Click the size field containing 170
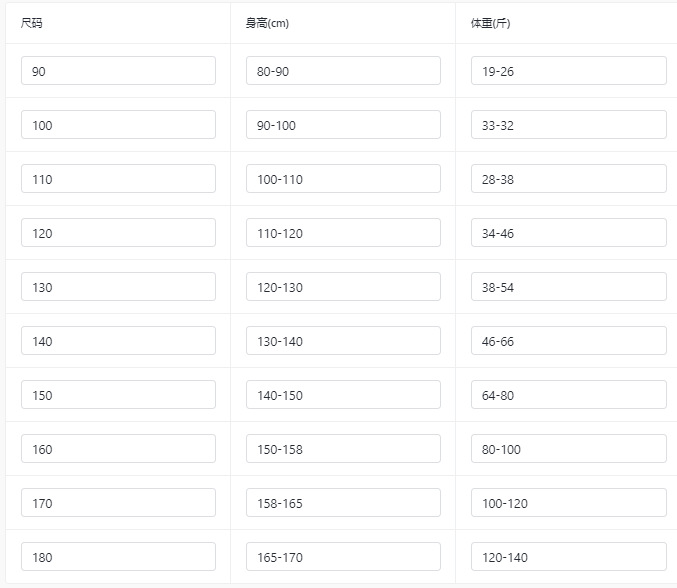The image size is (677, 588). [118, 503]
